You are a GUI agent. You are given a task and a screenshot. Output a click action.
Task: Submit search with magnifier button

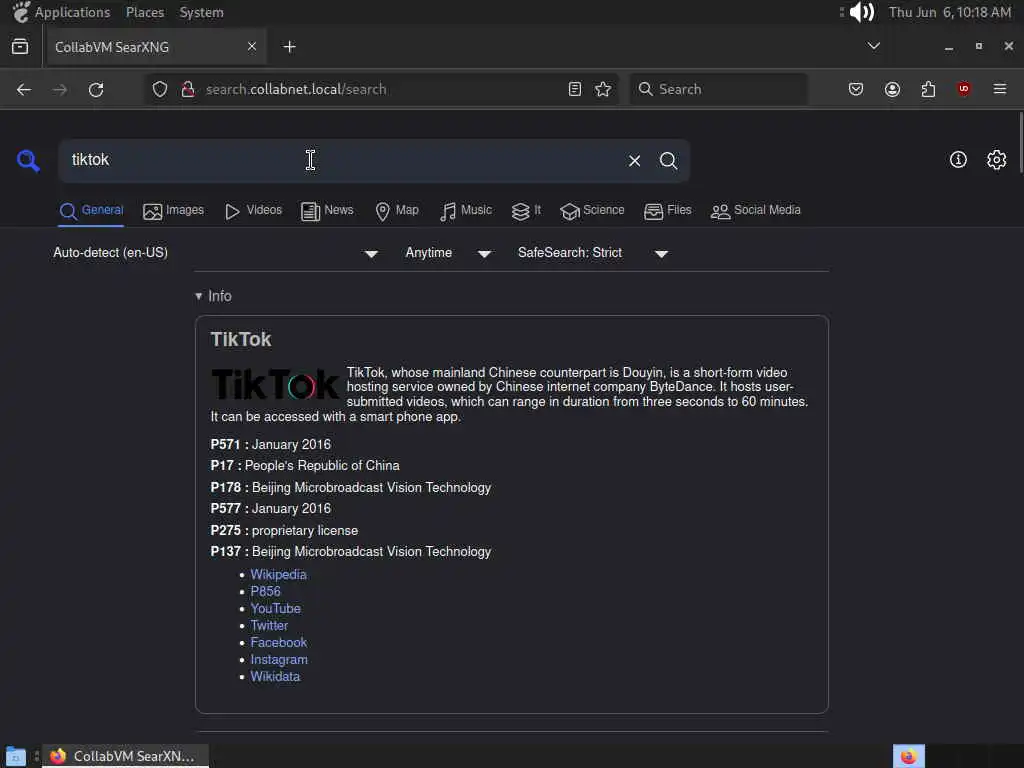[x=668, y=161]
